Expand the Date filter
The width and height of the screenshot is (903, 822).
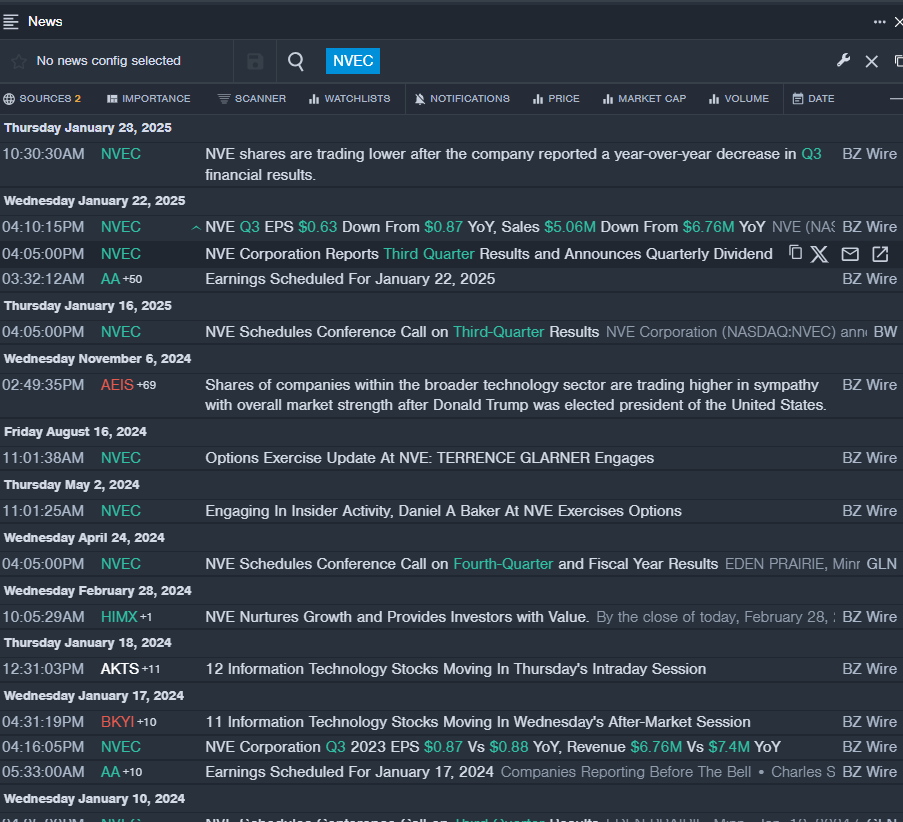(813, 99)
